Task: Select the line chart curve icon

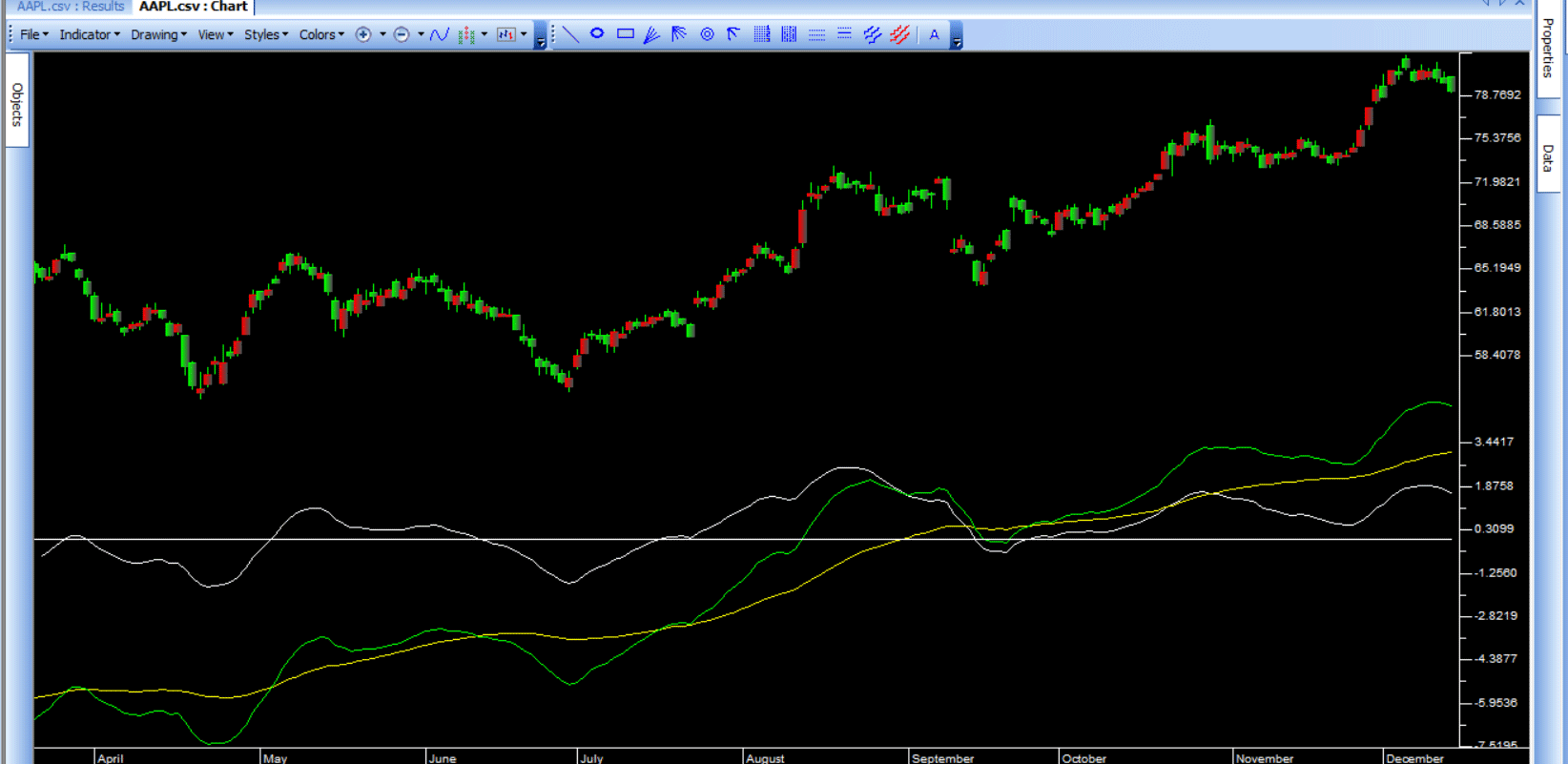Action: tap(439, 34)
